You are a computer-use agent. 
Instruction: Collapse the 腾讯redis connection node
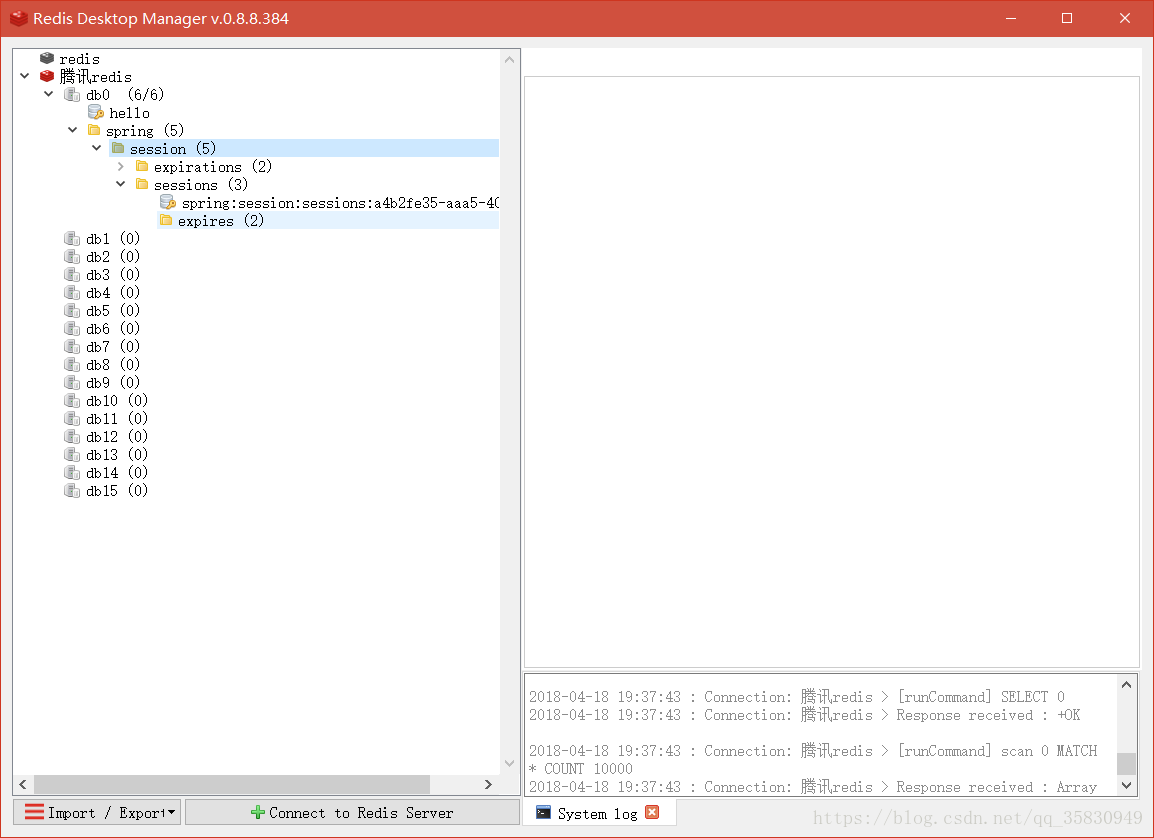(x=25, y=76)
